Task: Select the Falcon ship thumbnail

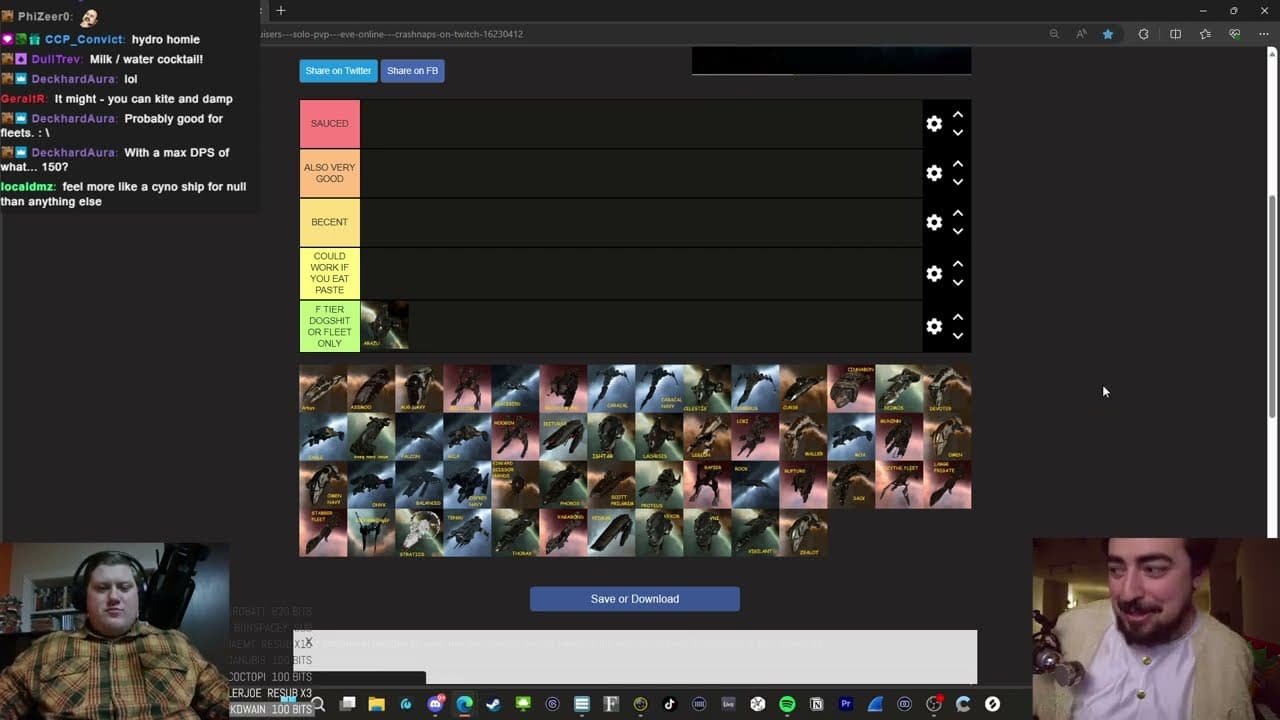Action: 420,437
